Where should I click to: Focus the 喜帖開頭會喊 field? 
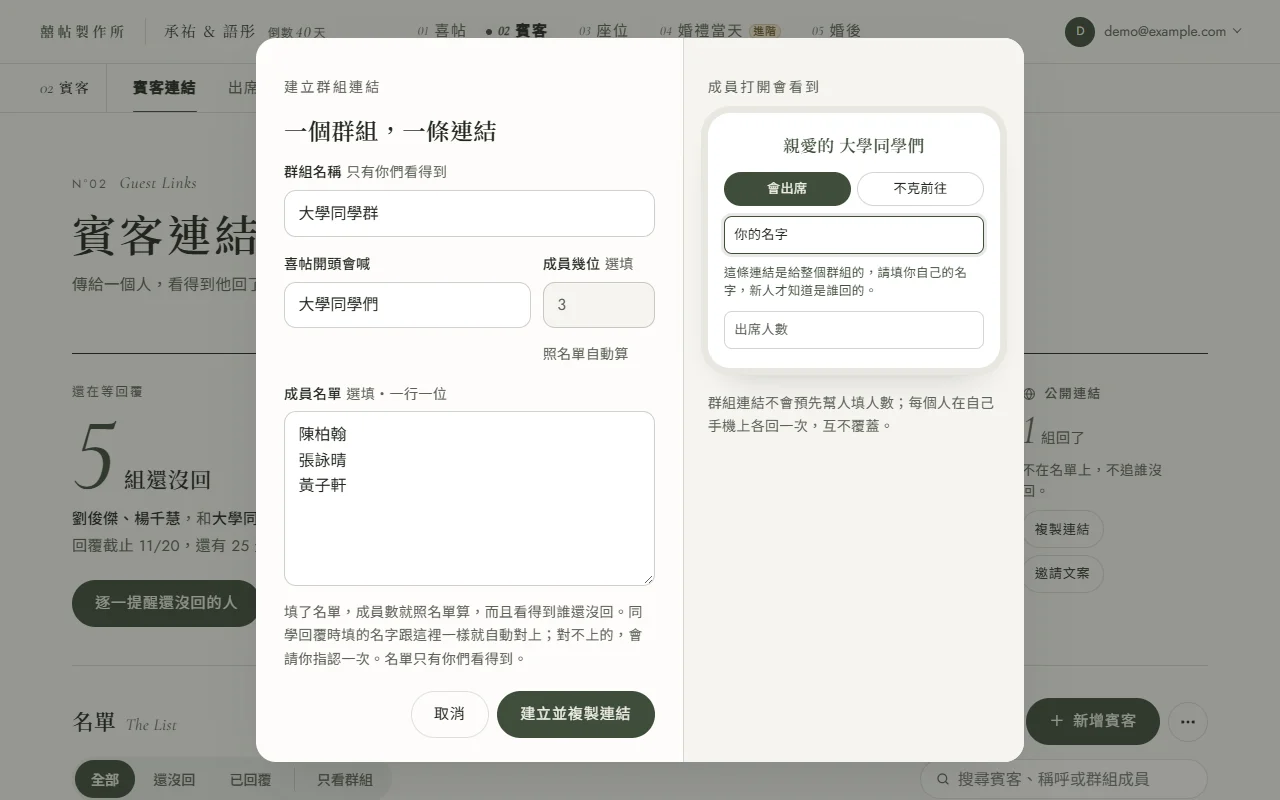pos(407,305)
